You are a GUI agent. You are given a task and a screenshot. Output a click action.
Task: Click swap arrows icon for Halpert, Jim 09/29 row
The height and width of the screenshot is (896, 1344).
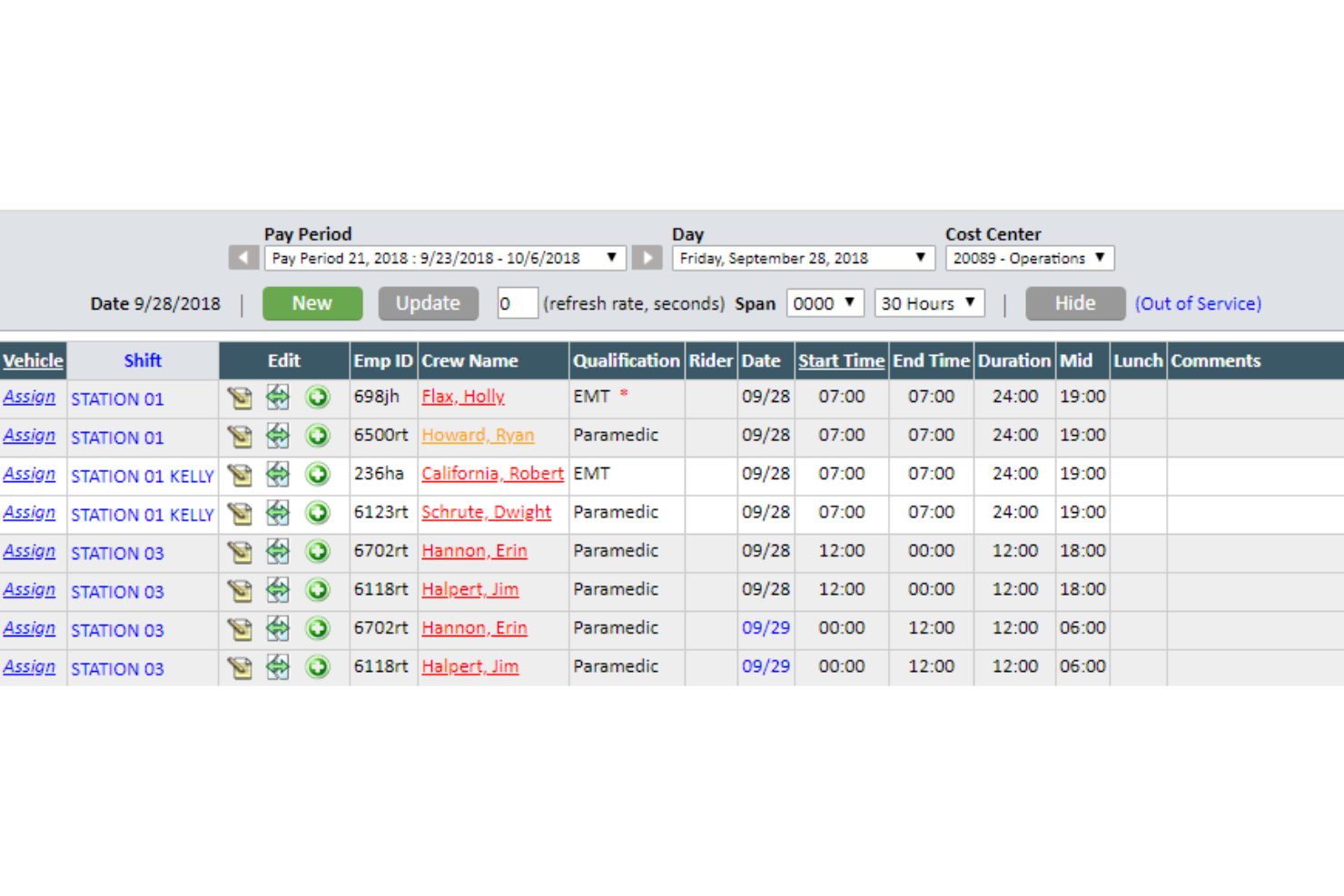[278, 667]
